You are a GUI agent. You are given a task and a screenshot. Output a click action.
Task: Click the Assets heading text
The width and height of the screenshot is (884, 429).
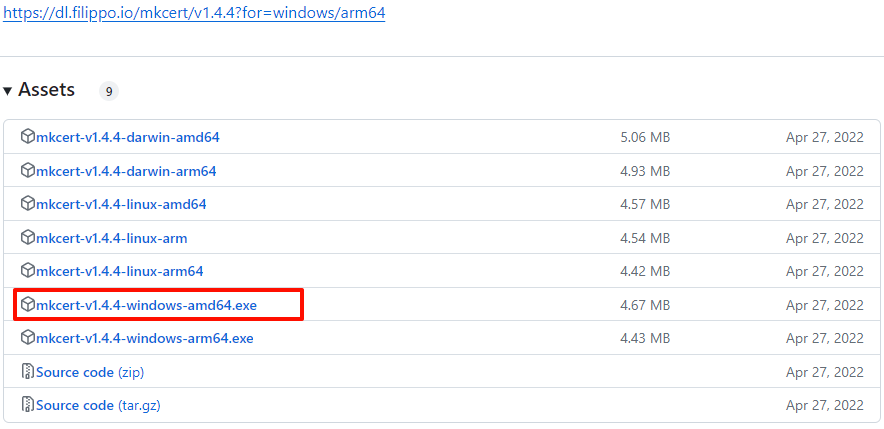46,90
